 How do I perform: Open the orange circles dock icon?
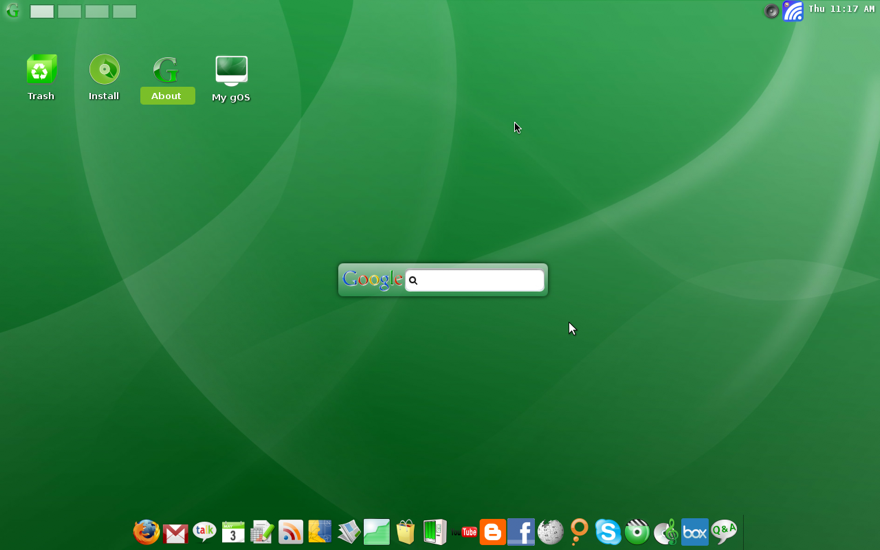579,531
